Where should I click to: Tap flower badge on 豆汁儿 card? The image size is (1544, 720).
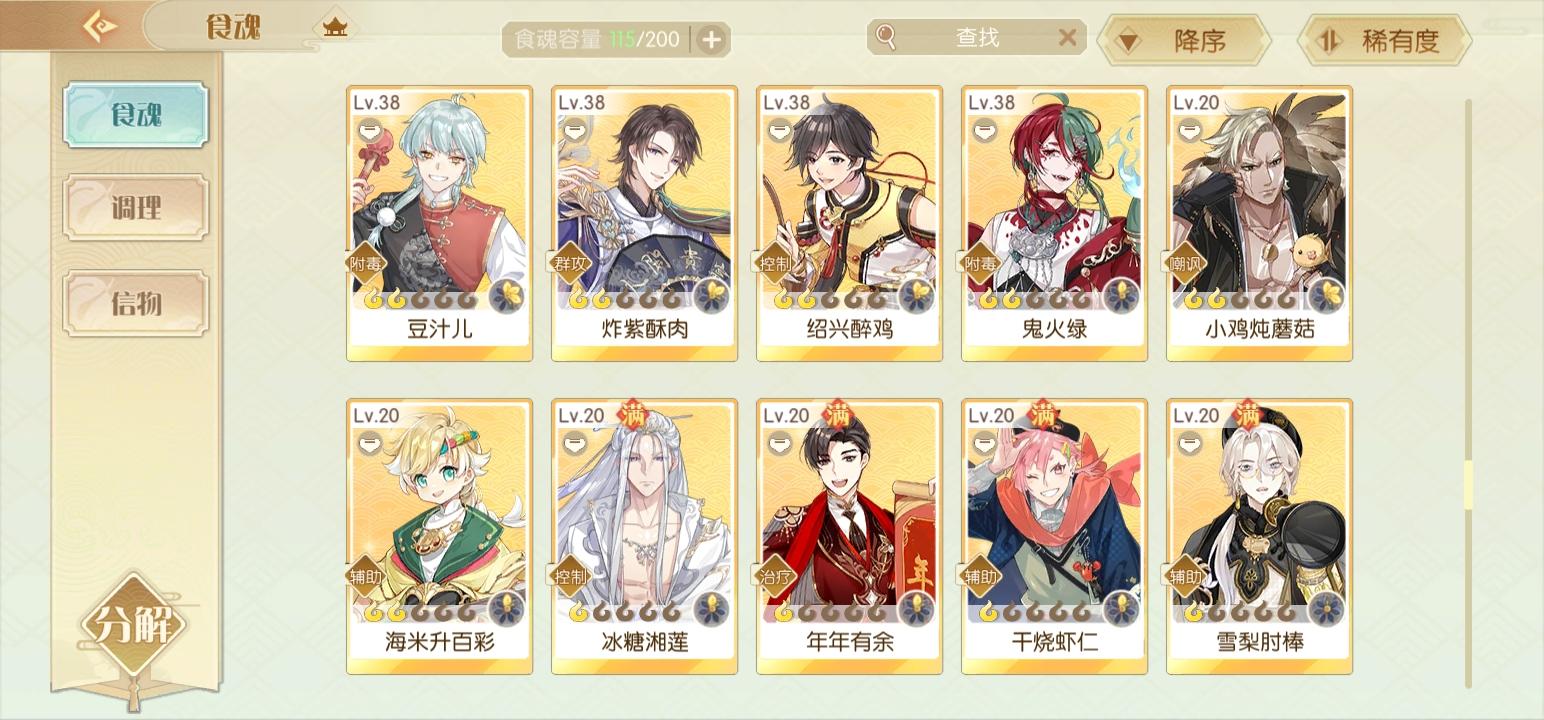click(x=507, y=296)
